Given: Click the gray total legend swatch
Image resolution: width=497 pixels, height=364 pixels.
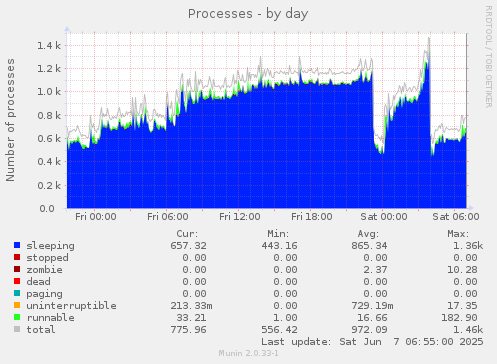Looking at the screenshot, I should [17, 329].
